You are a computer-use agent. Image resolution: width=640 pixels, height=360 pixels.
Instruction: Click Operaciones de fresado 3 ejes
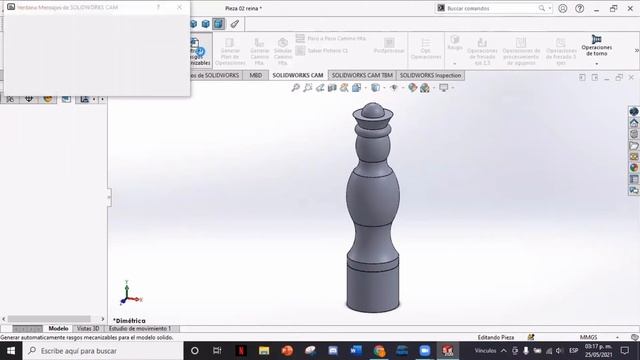point(561,51)
